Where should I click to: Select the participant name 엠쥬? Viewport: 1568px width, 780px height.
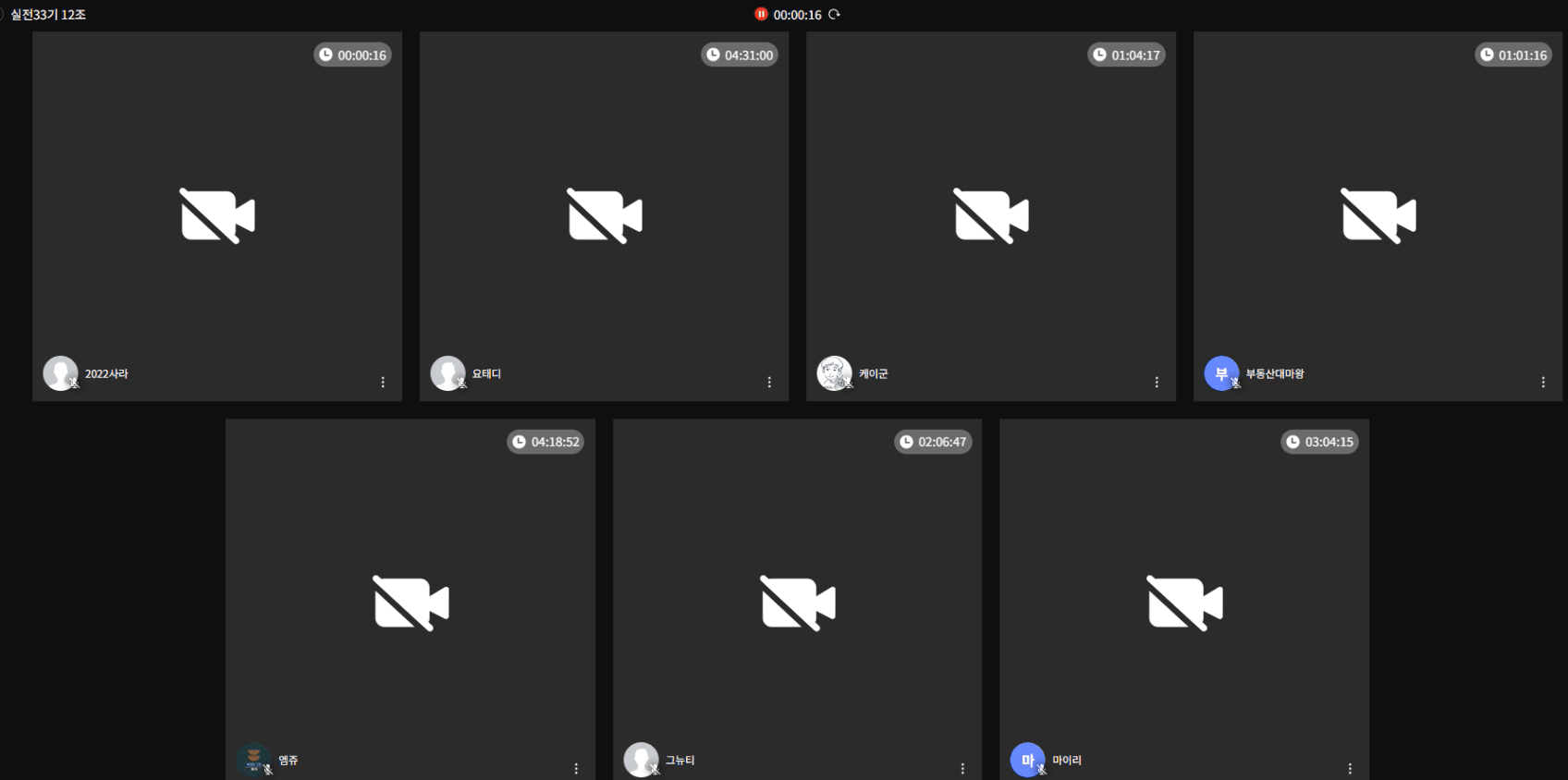point(288,760)
